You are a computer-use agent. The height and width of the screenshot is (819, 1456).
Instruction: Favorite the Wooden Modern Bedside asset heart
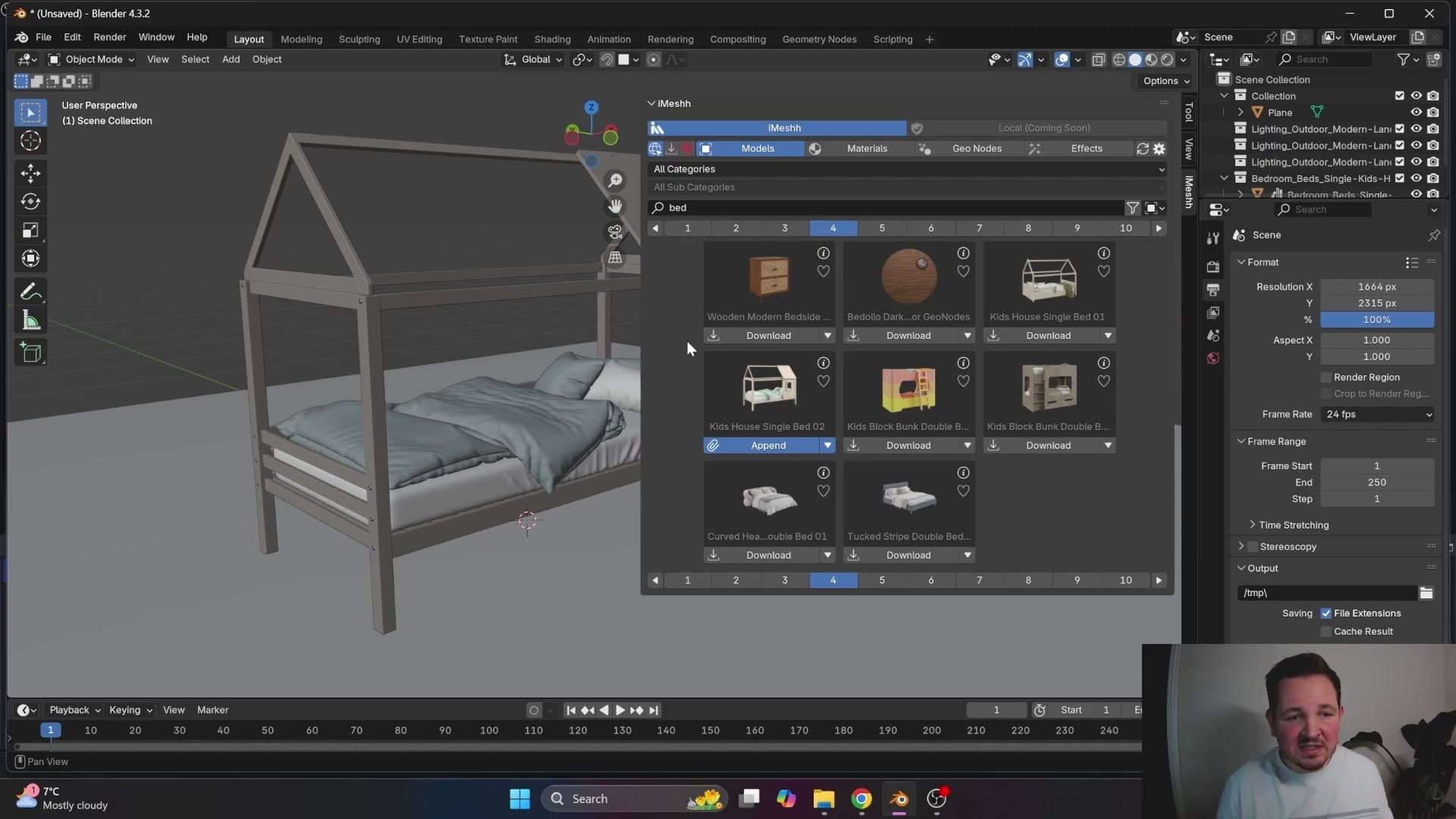[823, 271]
